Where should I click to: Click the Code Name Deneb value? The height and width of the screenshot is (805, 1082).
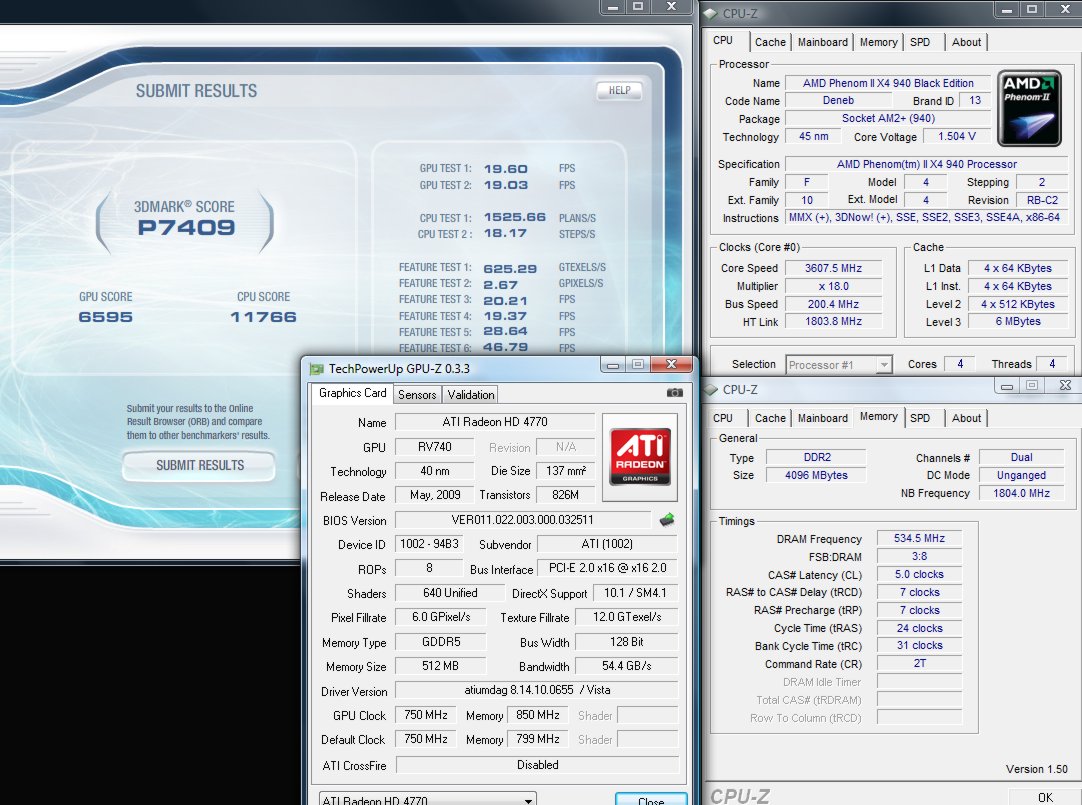pos(838,101)
